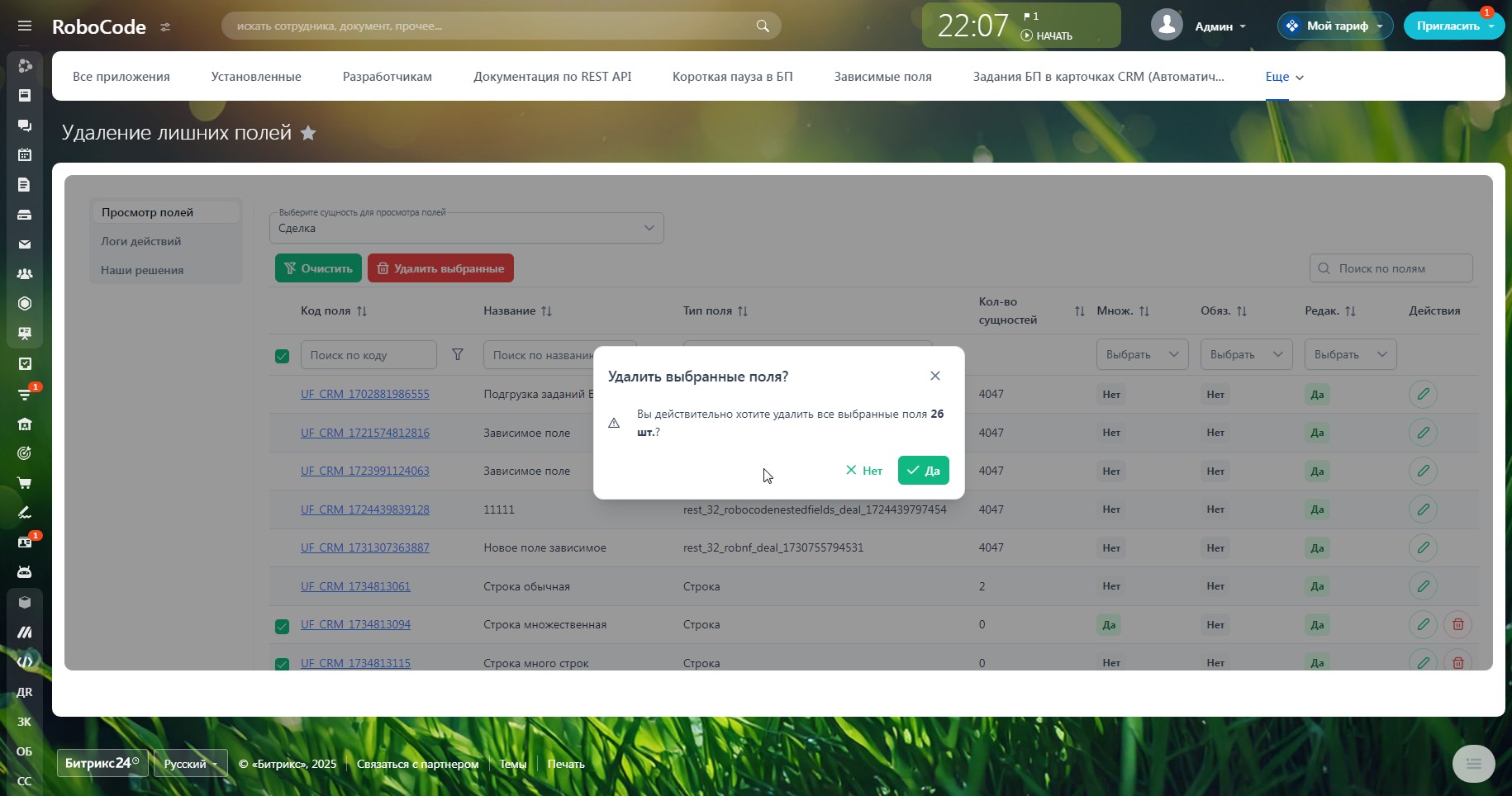
Task: Open the Редак. filter Выбрать dropdown
Action: [1351, 354]
